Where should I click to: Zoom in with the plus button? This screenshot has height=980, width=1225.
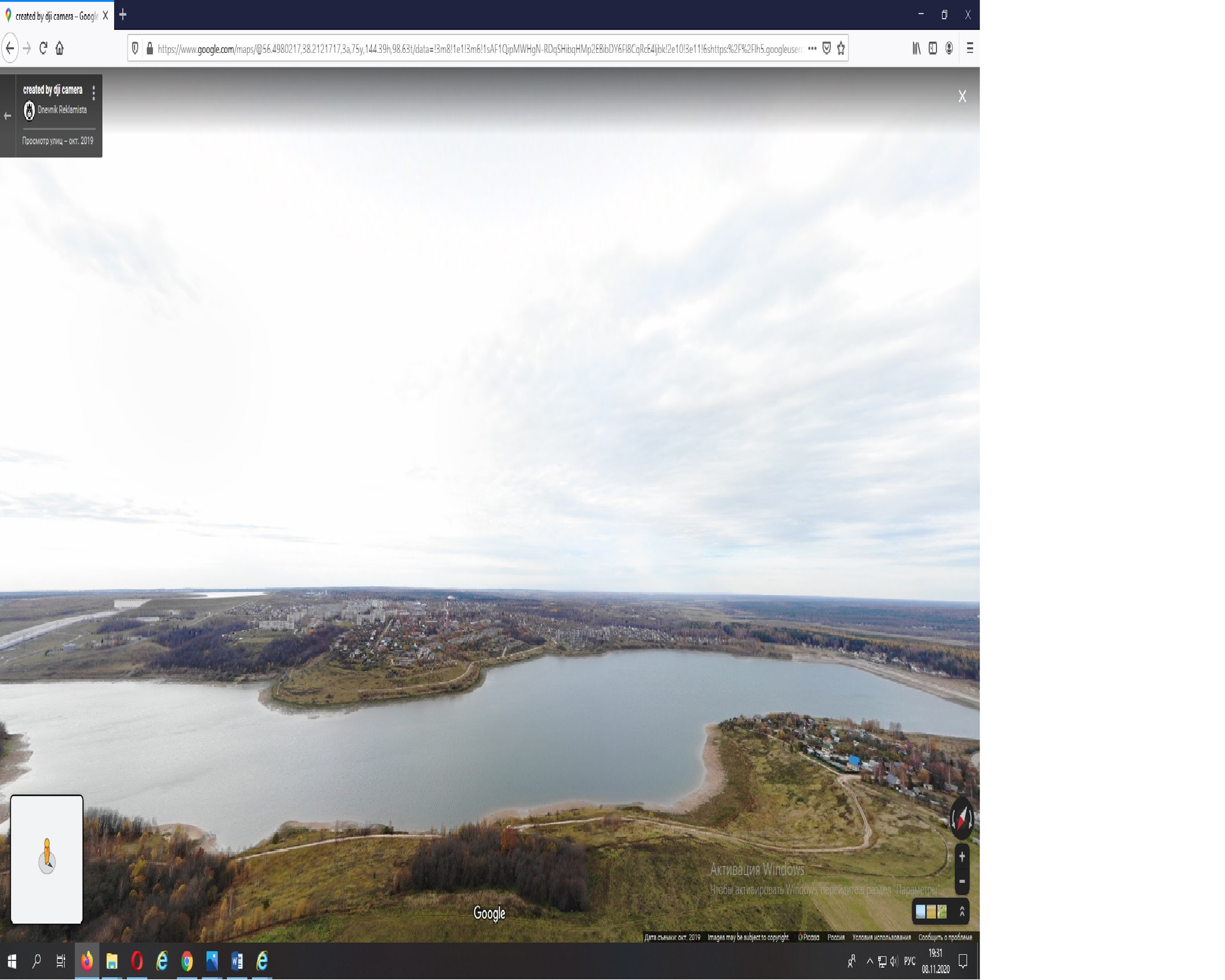[961, 857]
